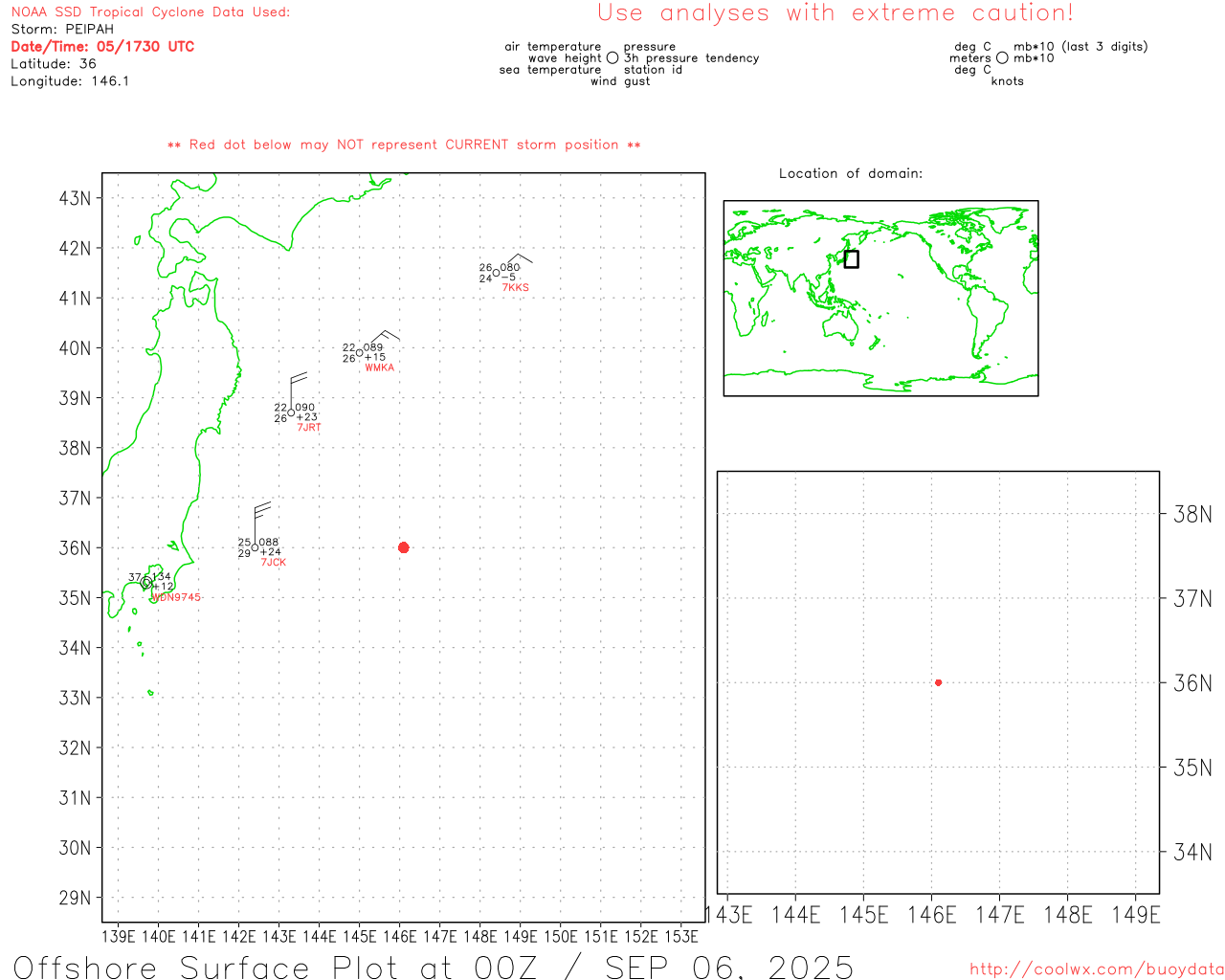Click the 34N label on inset map
This screenshot has height=980, width=1225.
coord(1192,852)
